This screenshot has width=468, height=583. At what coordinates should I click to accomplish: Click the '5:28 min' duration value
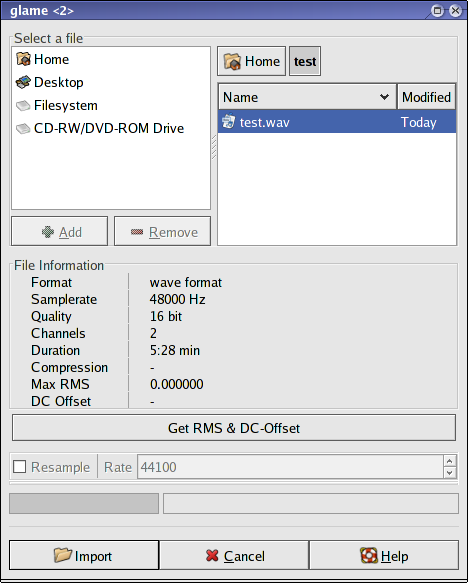coord(175,350)
